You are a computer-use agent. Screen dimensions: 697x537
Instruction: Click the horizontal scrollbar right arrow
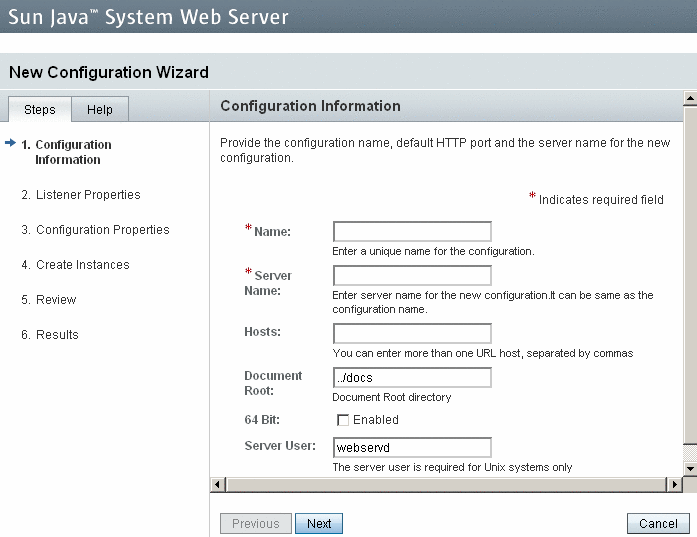click(674, 485)
